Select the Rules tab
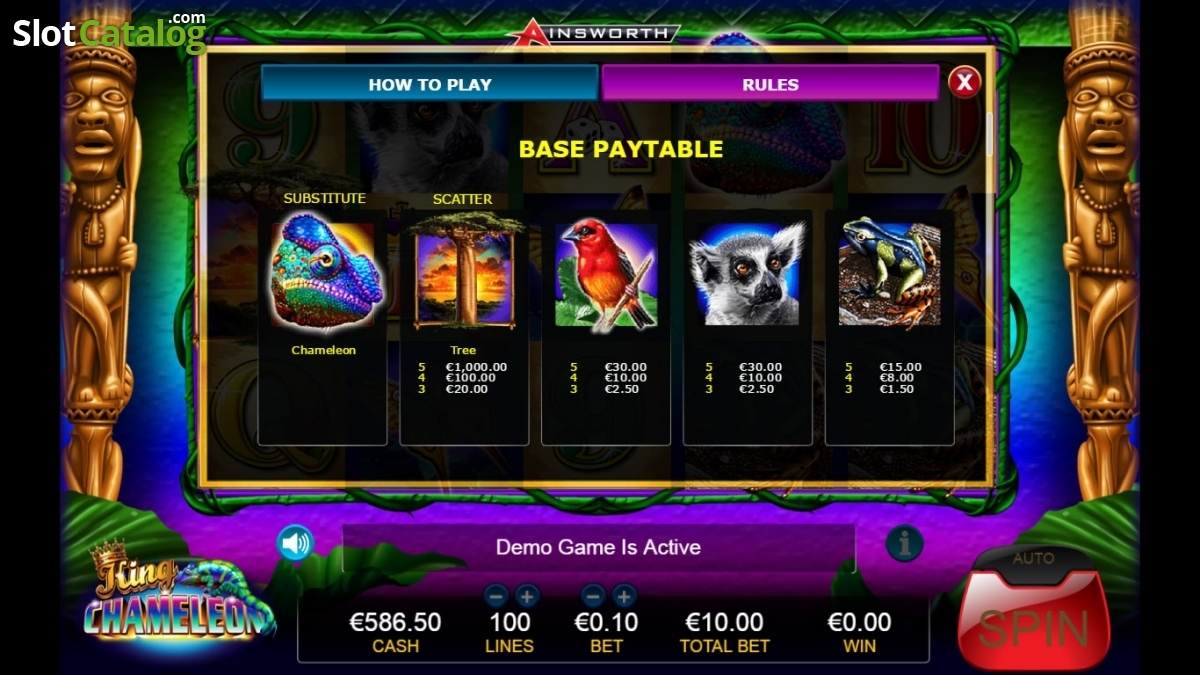The width and height of the screenshot is (1200, 675). click(770, 84)
